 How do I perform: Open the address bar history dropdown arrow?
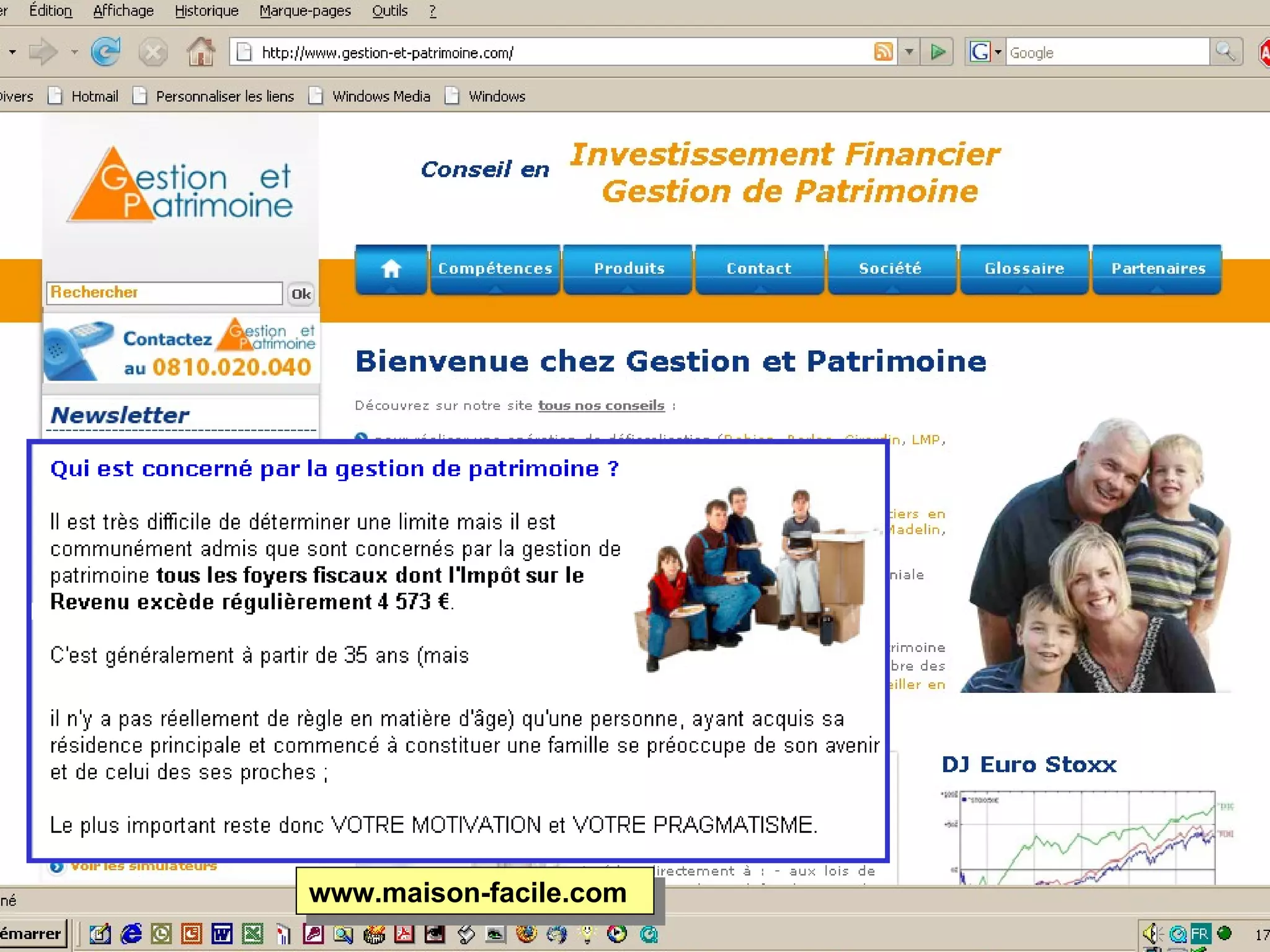(x=909, y=52)
